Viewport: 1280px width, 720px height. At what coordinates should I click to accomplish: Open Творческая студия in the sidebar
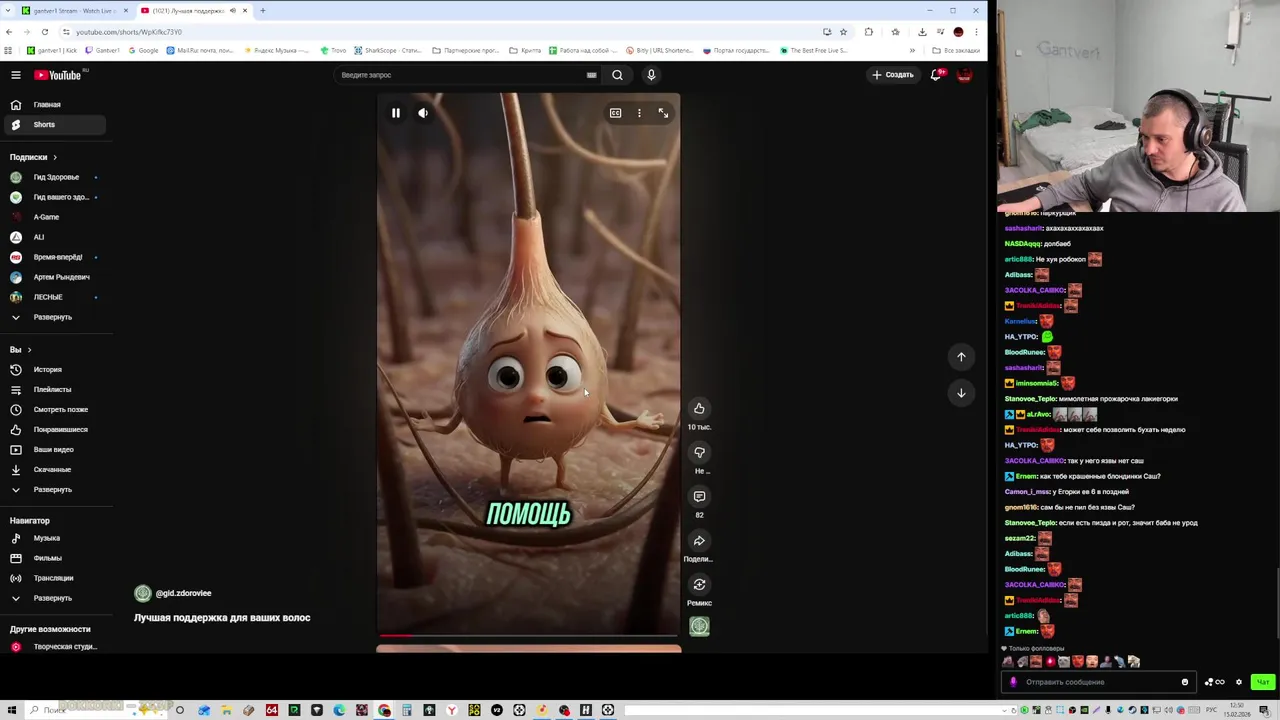pos(55,647)
